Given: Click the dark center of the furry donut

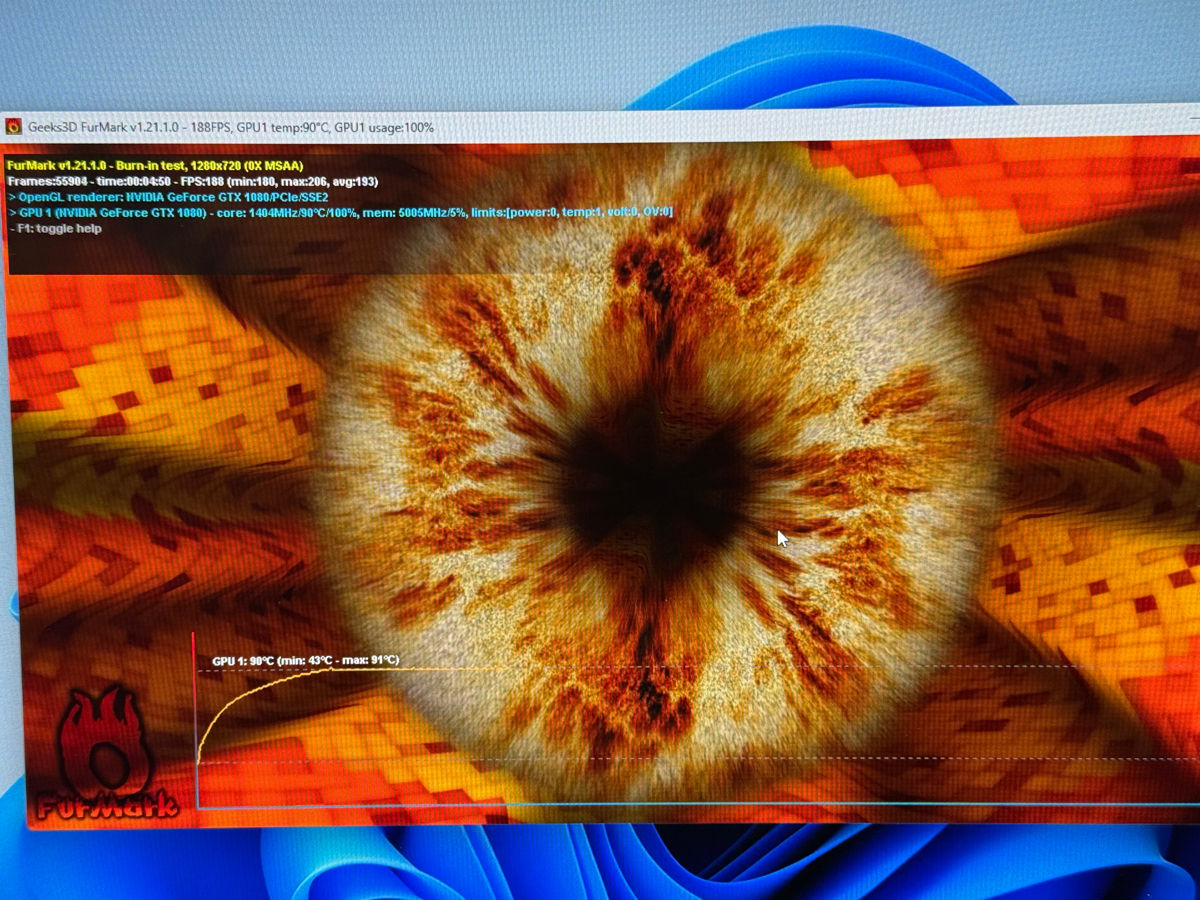Looking at the screenshot, I should coord(650,480).
